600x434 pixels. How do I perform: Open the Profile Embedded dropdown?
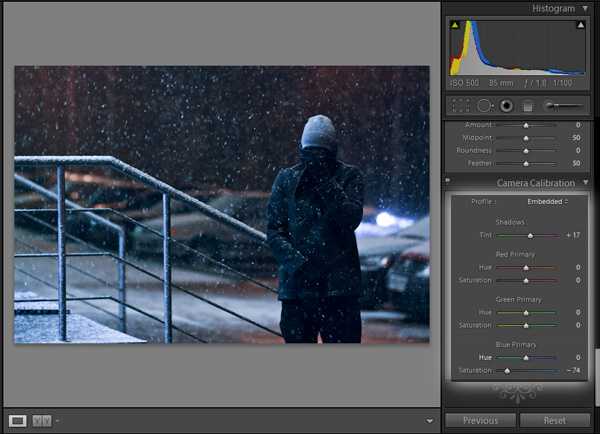click(547, 201)
